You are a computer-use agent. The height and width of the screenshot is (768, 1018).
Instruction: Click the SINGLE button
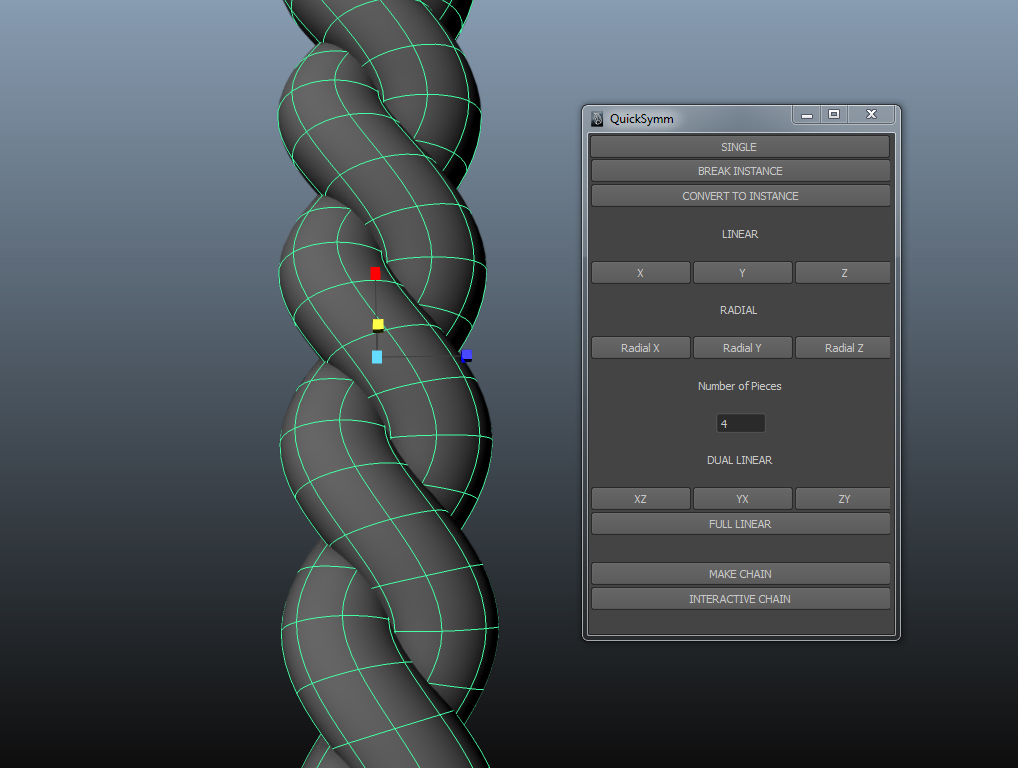740,146
